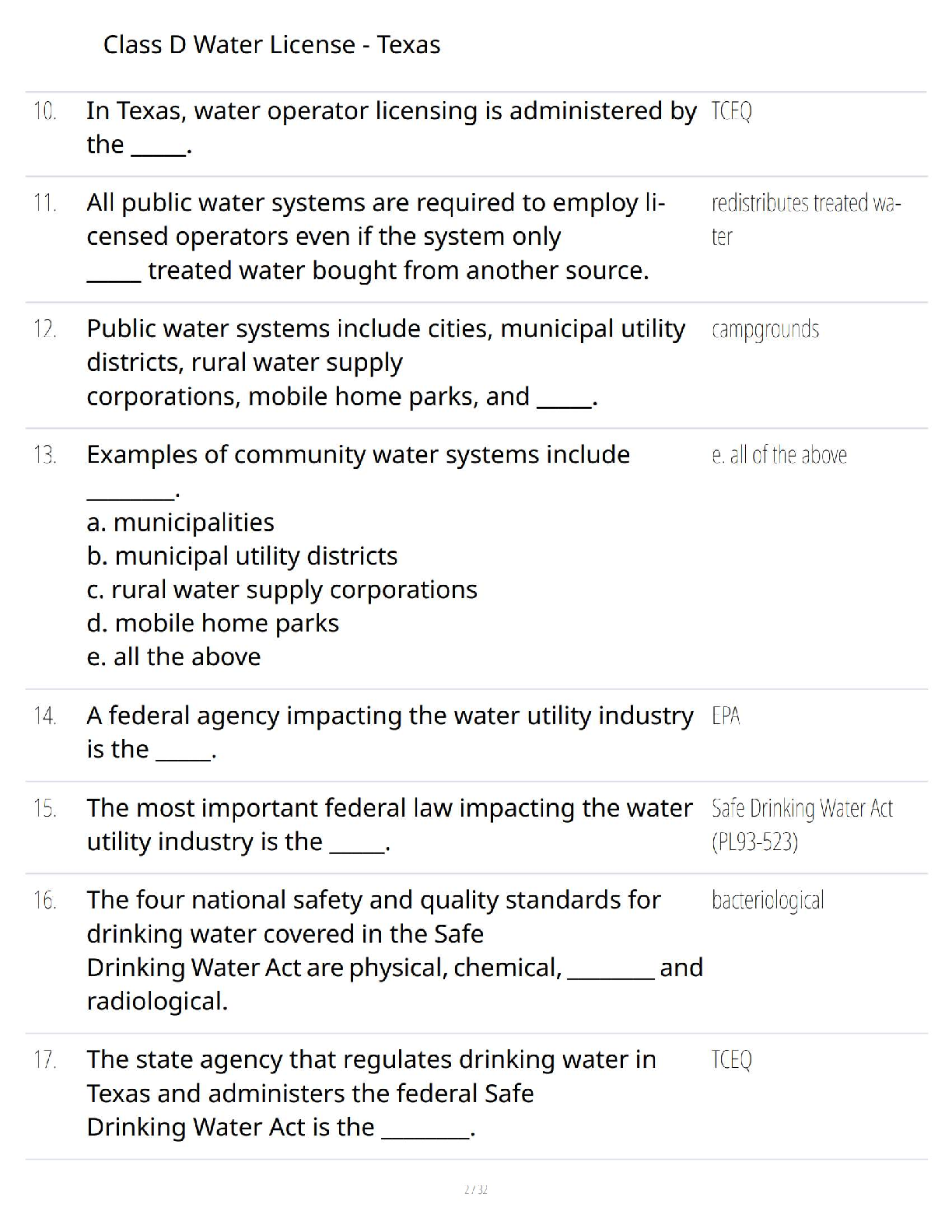Click question 10 about water operator licensing
This screenshot has width=952, height=1232.
(392, 128)
